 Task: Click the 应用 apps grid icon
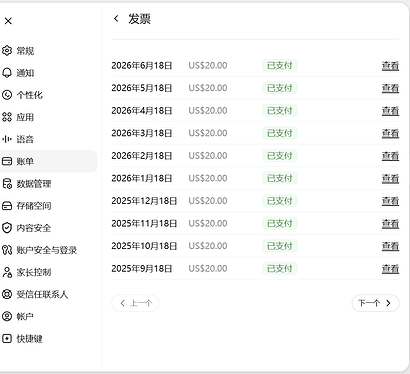click(x=7, y=117)
